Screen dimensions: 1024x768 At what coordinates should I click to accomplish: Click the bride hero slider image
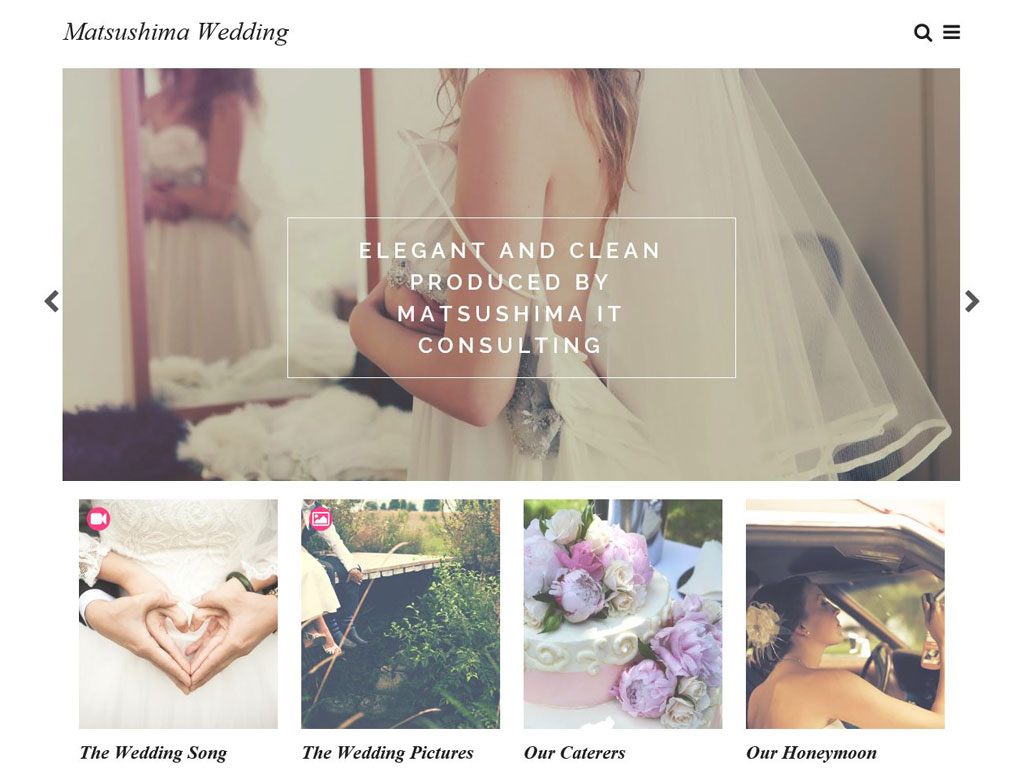(511, 274)
